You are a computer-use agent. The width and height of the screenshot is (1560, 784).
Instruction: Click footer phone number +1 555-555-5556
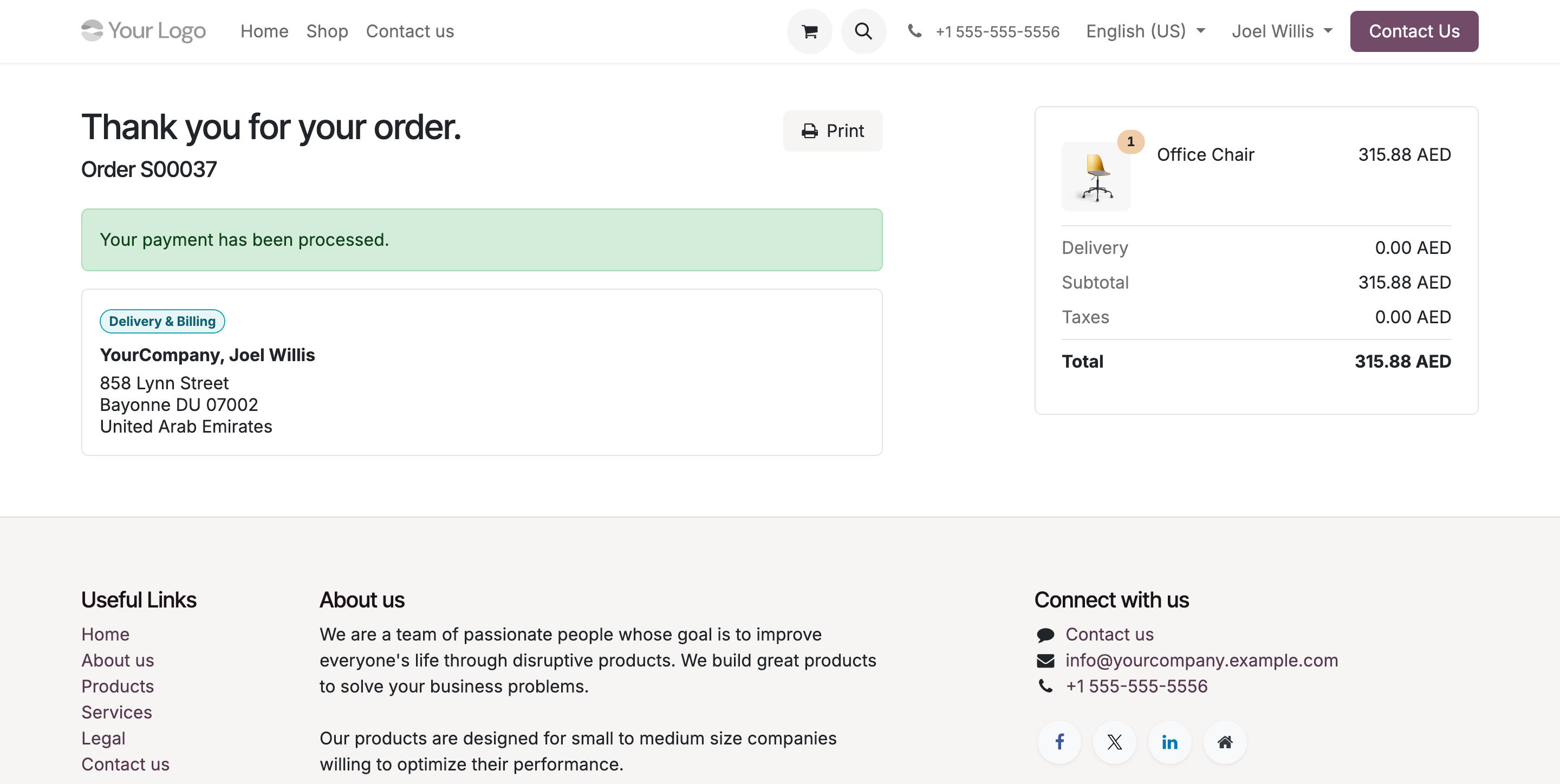1137,686
